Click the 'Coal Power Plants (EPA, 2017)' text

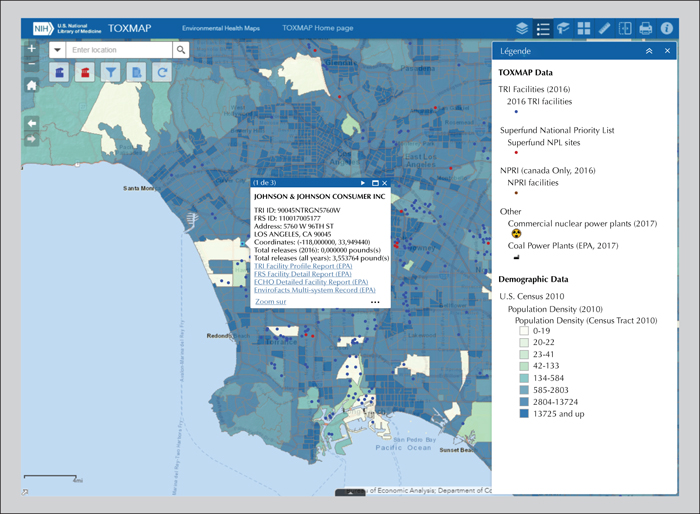click(563, 246)
